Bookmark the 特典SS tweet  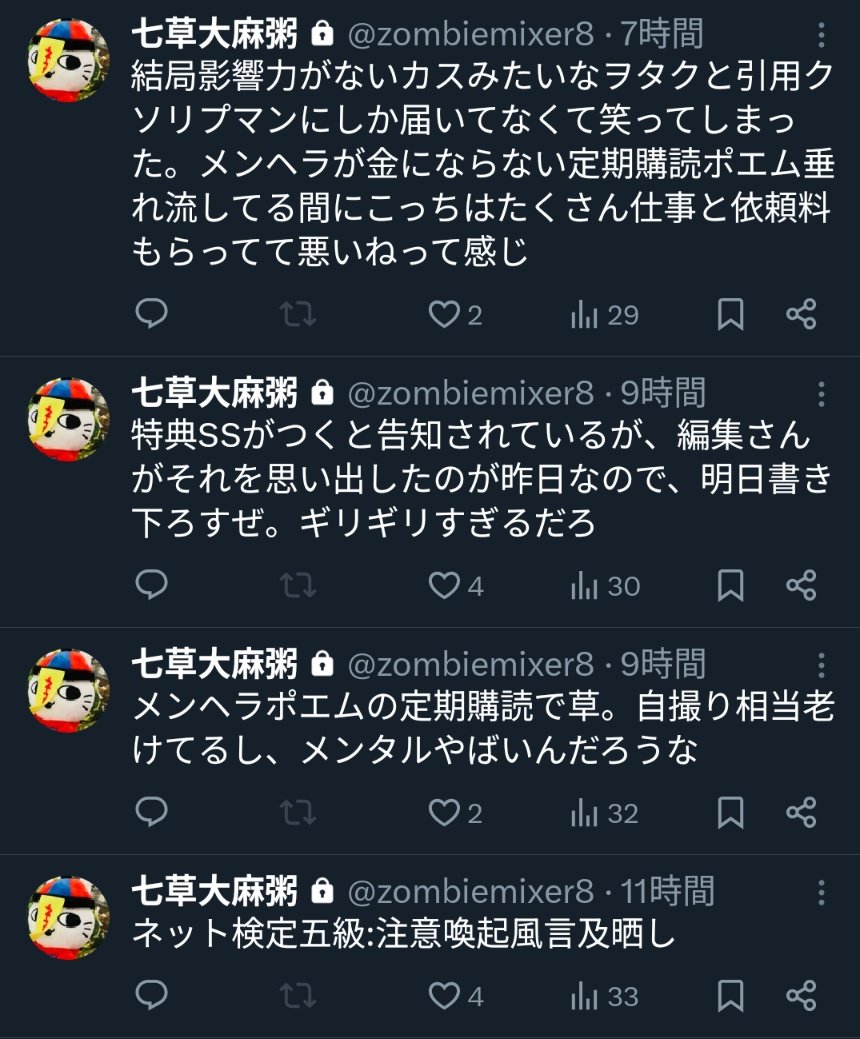click(731, 586)
